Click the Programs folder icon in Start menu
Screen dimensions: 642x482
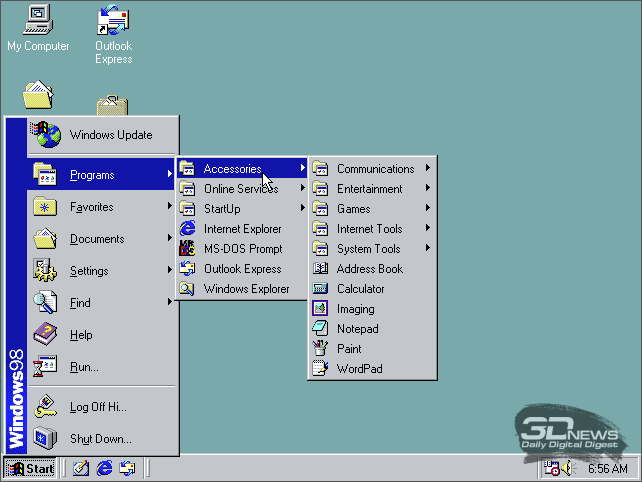tap(45, 174)
